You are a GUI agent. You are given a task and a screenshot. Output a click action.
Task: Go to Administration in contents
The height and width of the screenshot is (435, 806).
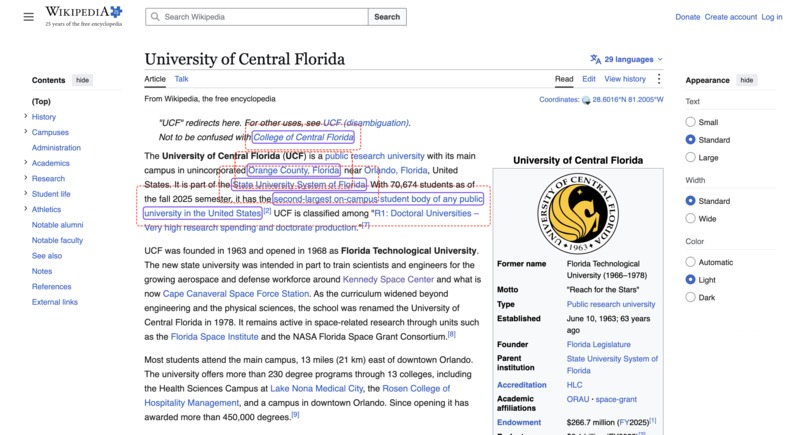tap(56, 148)
